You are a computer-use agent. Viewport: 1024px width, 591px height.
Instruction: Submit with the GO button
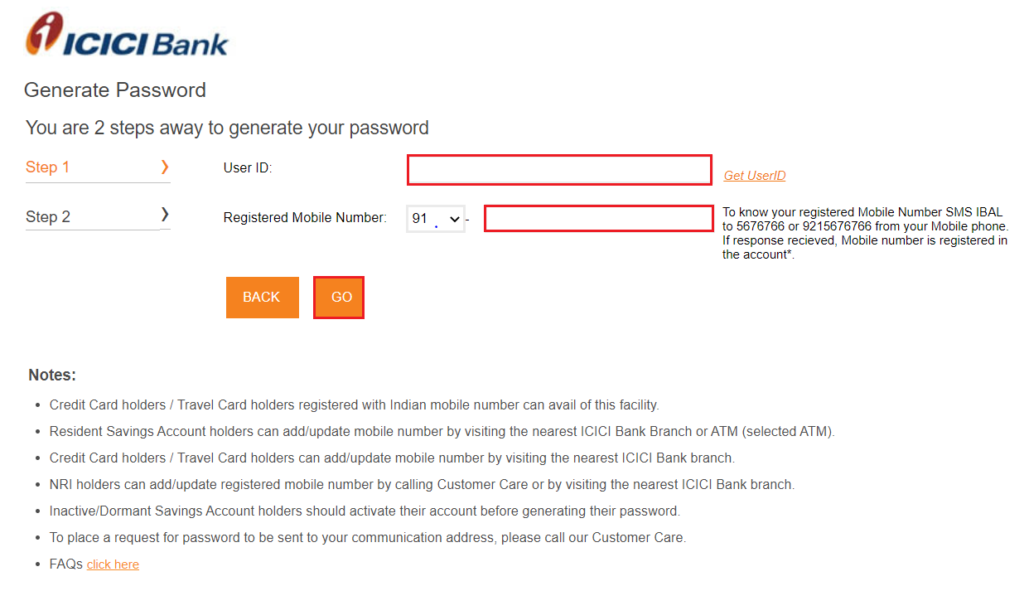pos(339,297)
